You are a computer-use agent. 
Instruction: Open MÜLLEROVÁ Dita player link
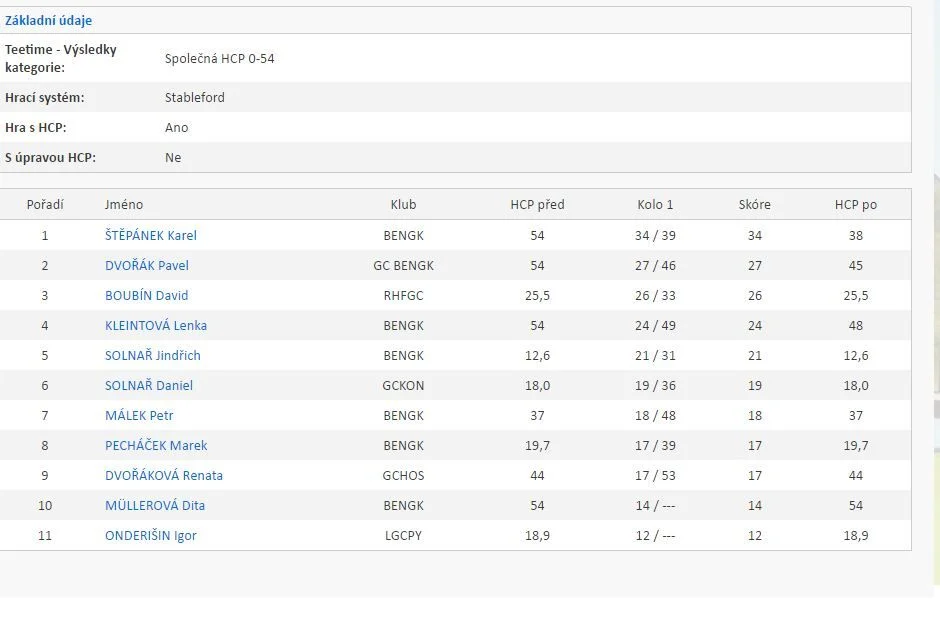coord(155,505)
